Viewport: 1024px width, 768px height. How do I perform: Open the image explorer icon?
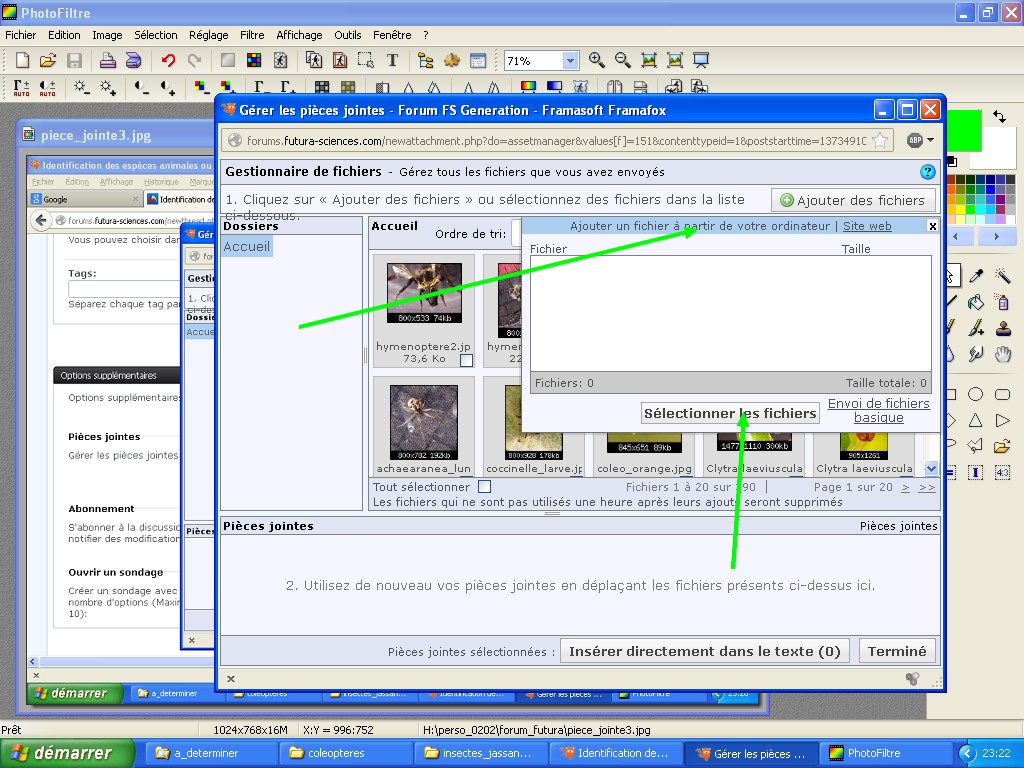(x=426, y=61)
